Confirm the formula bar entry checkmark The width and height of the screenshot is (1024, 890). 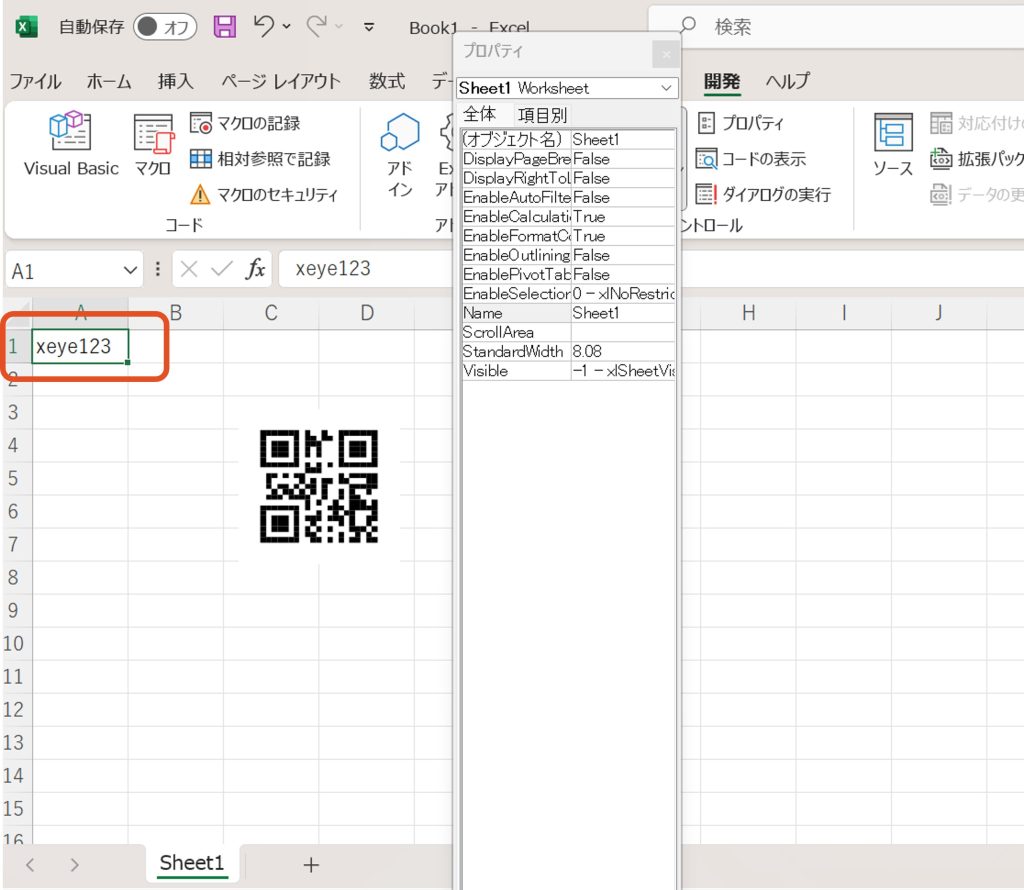pos(222,269)
